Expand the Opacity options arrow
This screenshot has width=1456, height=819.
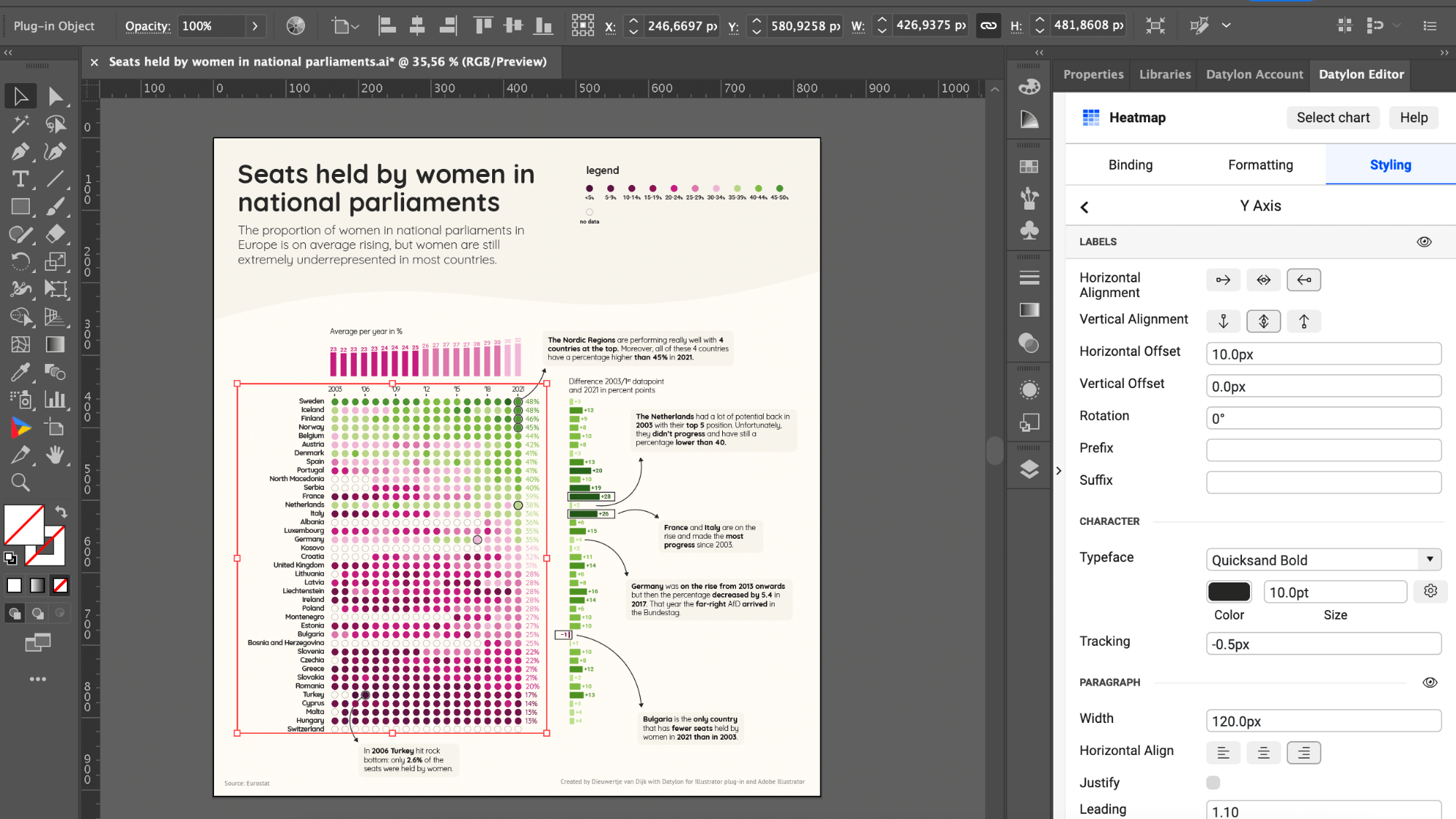click(x=255, y=25)
